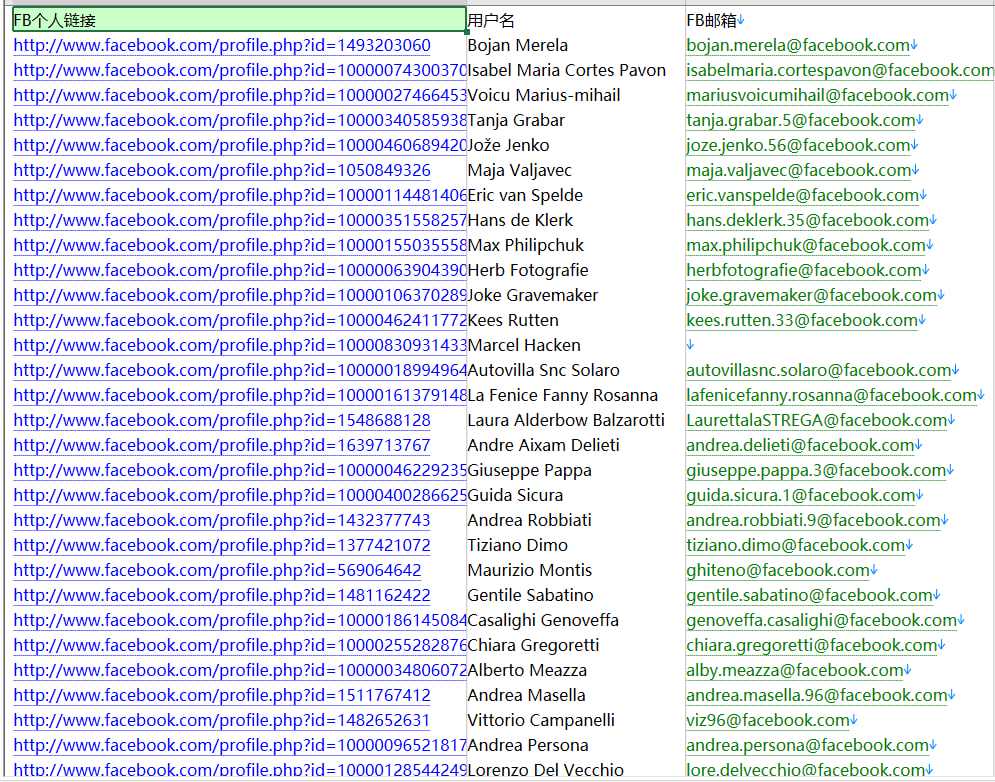Viewport: 995px width, 782px height.
Task: Click email herbfotografie@facebook.com
Action: coord(804,270)
